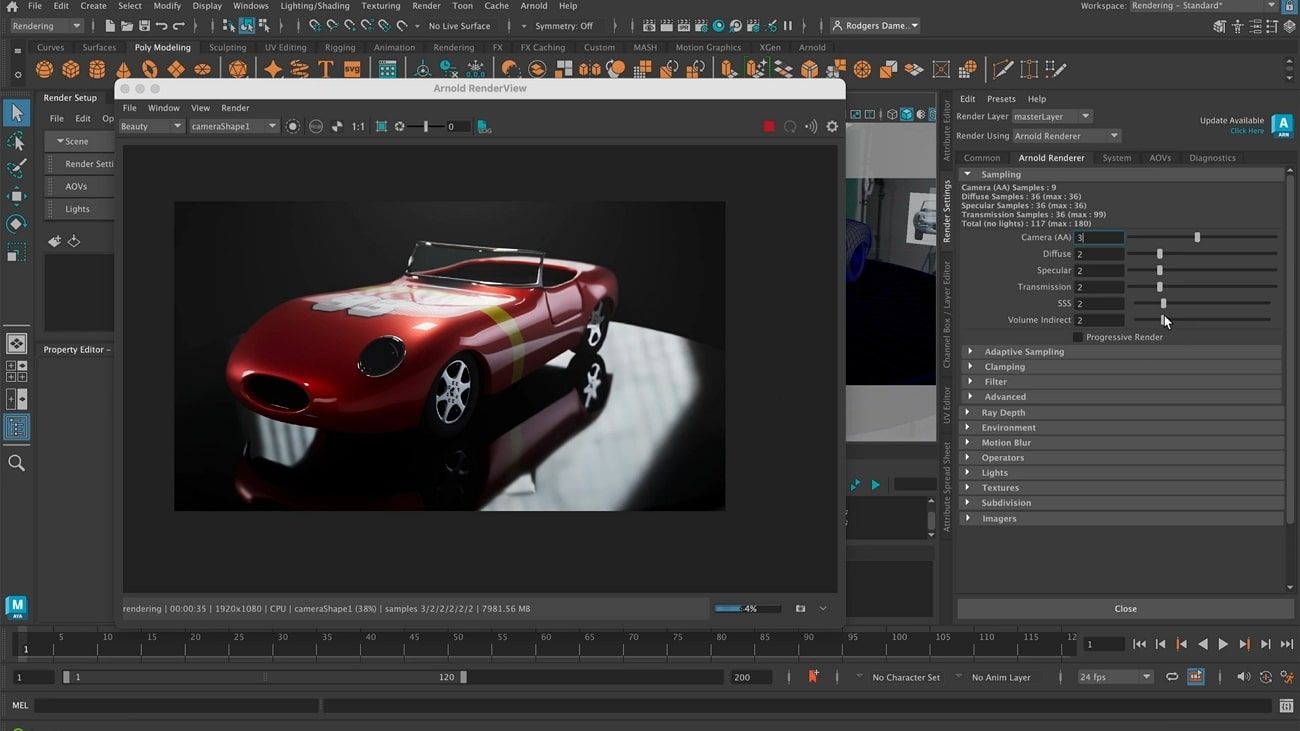Click the snapshot camera icon in RenderView status bar
The height and width of the screenshot is (731, 1300).
(x=800, y=608)
